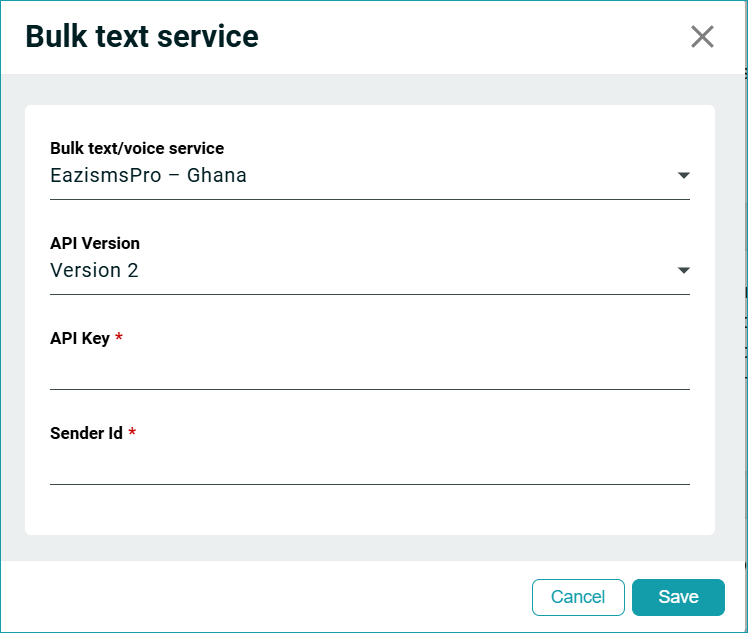Screen dimensions: 748x633
Task: Save the bulk text service settings
Action: pos(678,597)
